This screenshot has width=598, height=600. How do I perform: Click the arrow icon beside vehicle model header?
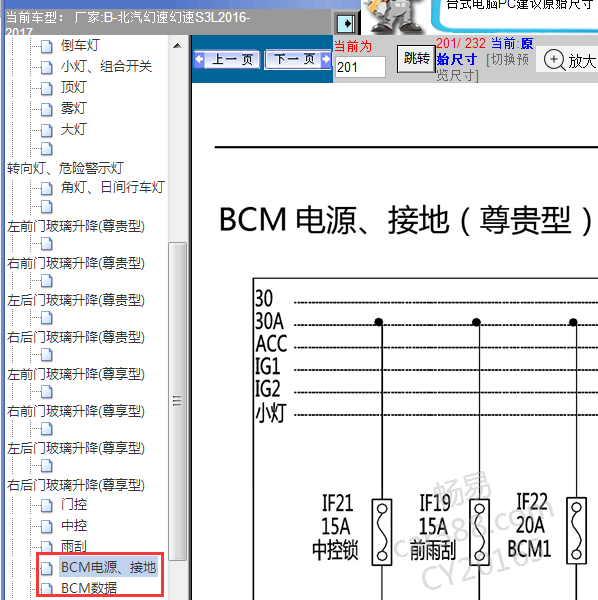click(x=347, y=24)
